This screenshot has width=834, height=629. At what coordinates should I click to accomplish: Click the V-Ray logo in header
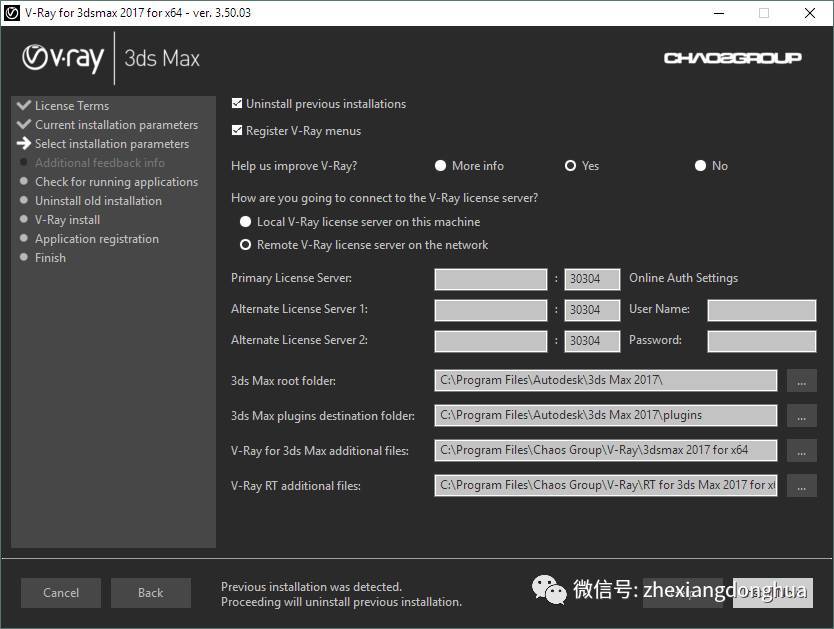(63, 58)
